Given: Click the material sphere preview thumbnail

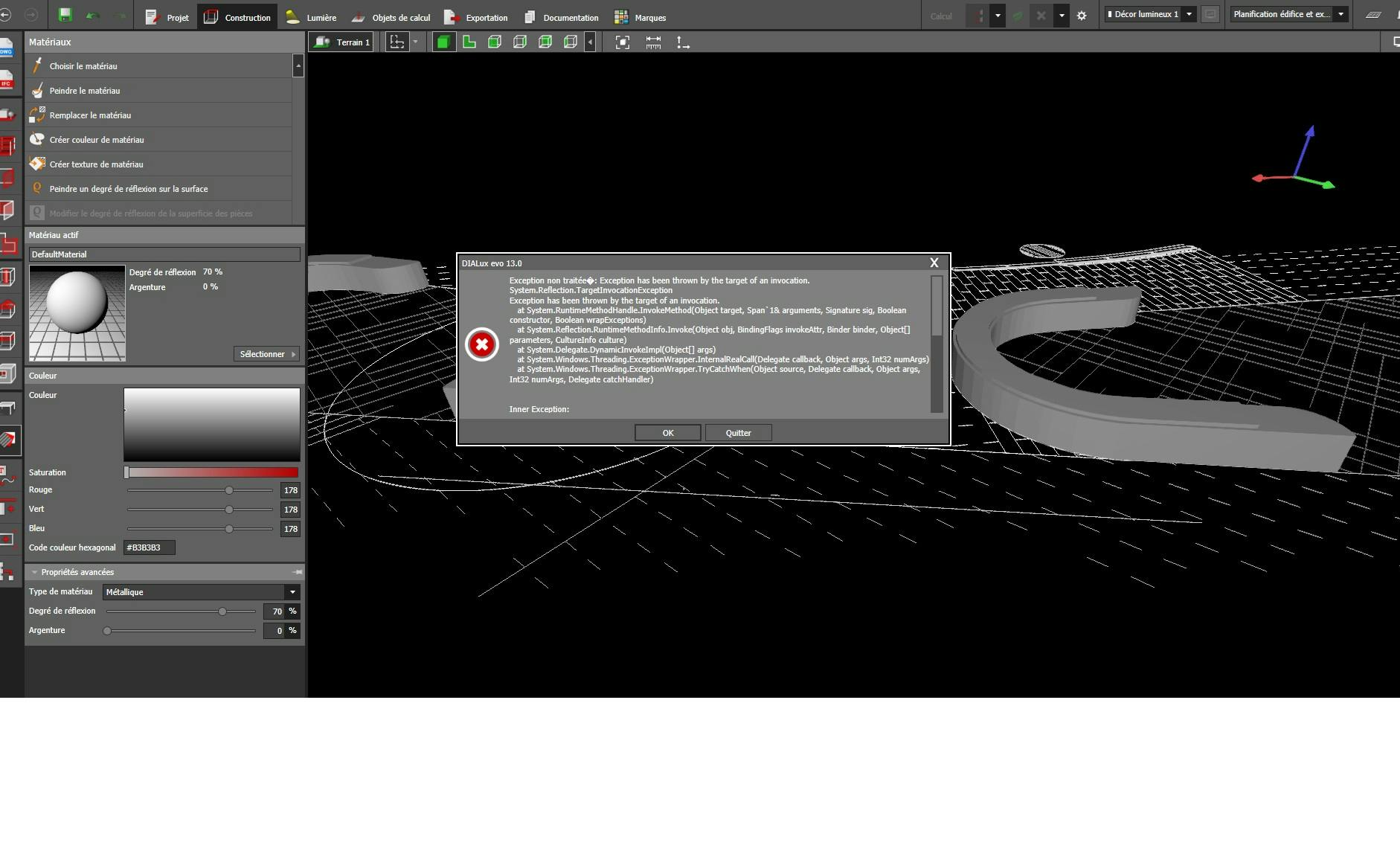Looking at the screenshot, I should (77, 313).
